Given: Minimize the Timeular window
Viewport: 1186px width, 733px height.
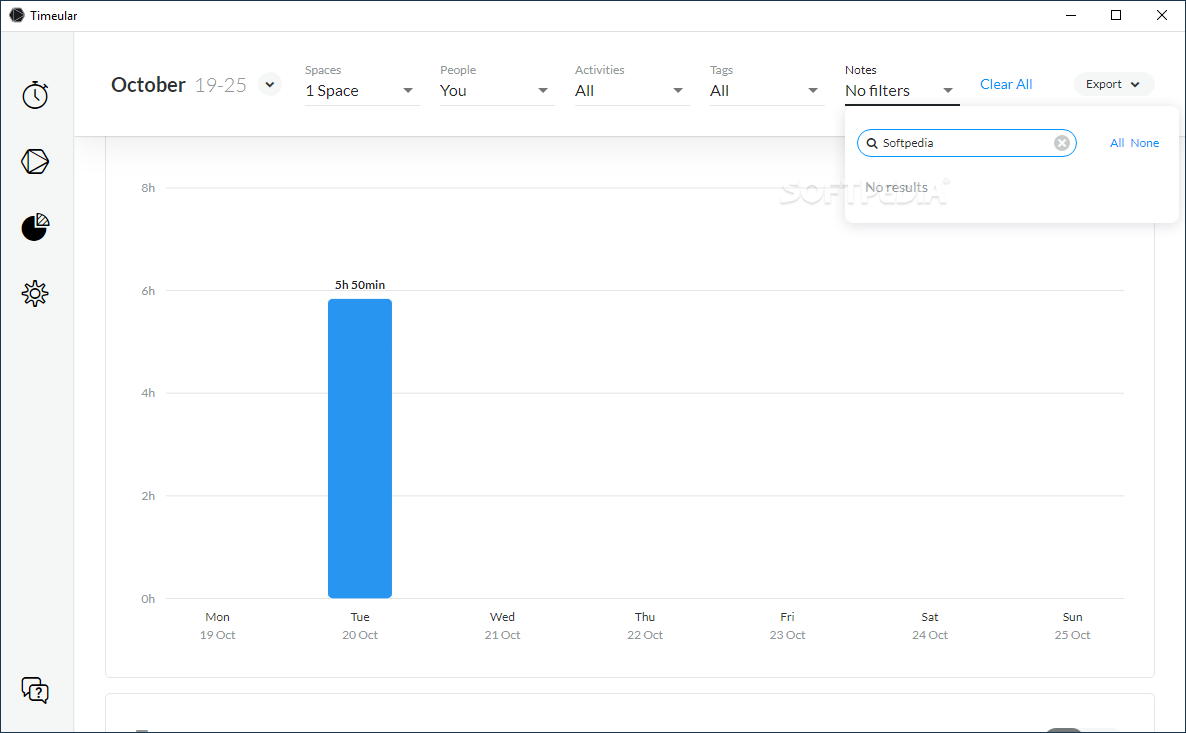Looking at the screenshot, I should [x=1071, y=15].
